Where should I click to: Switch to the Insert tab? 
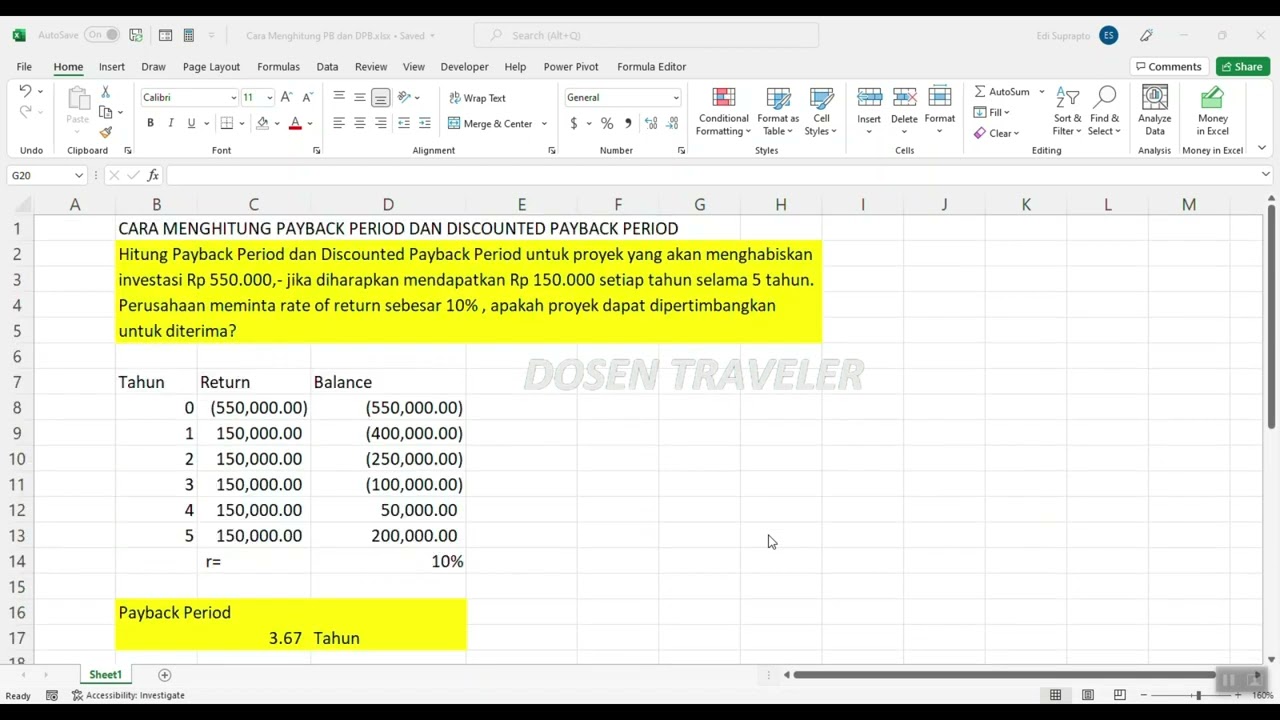112,66
